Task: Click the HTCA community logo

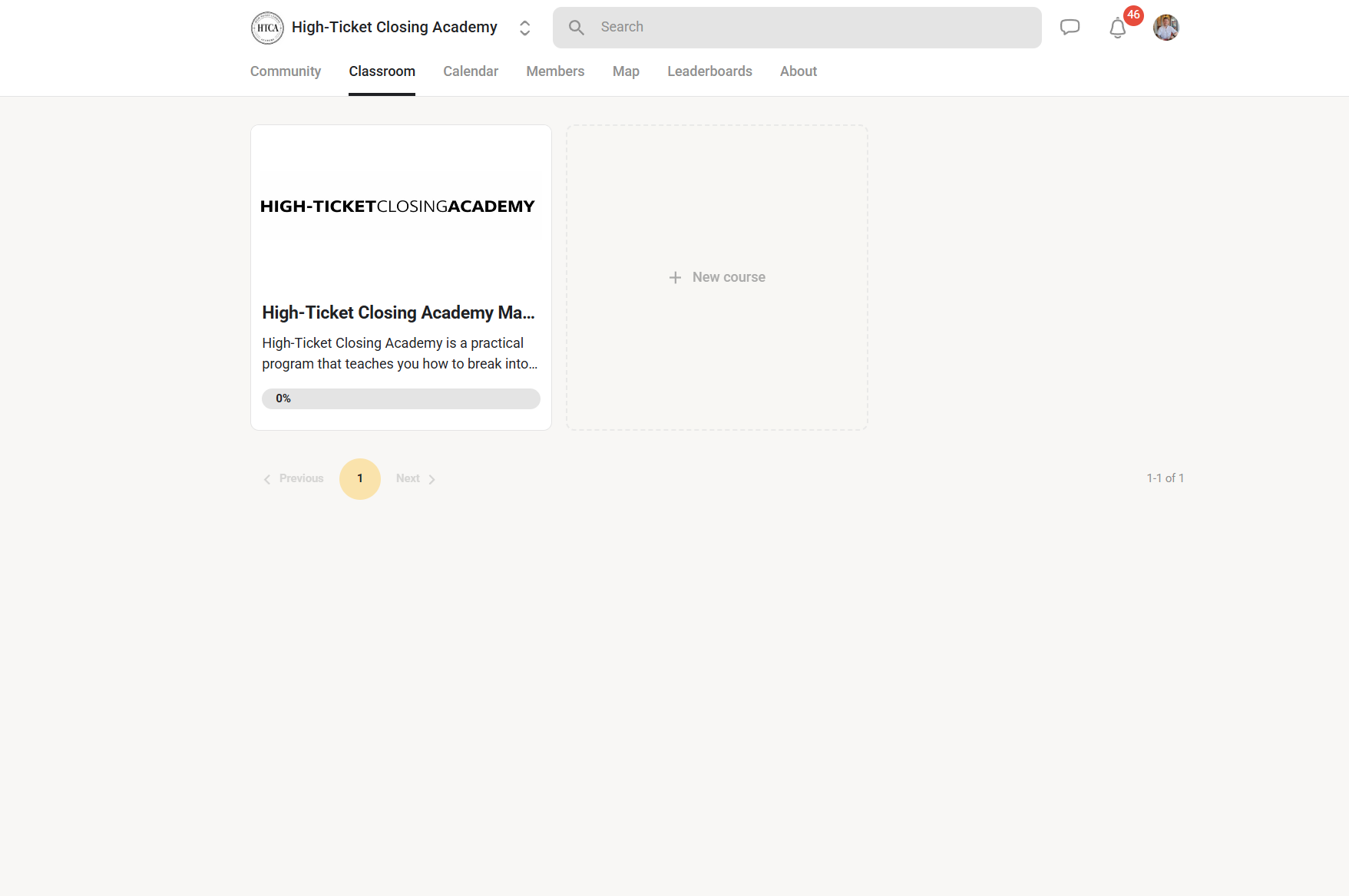Action: click(x=267, y=28)
